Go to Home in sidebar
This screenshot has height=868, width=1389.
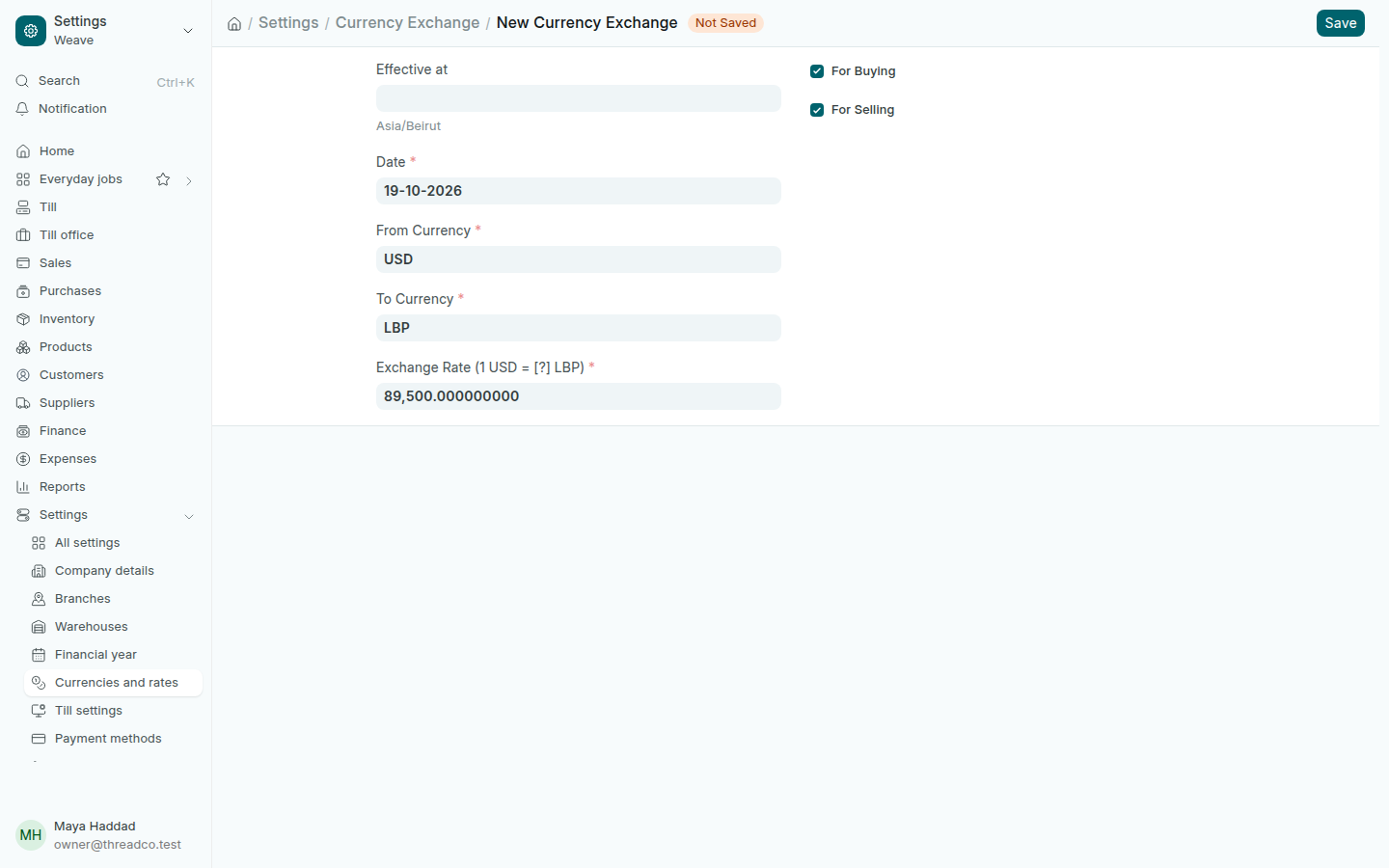(105, 151)
